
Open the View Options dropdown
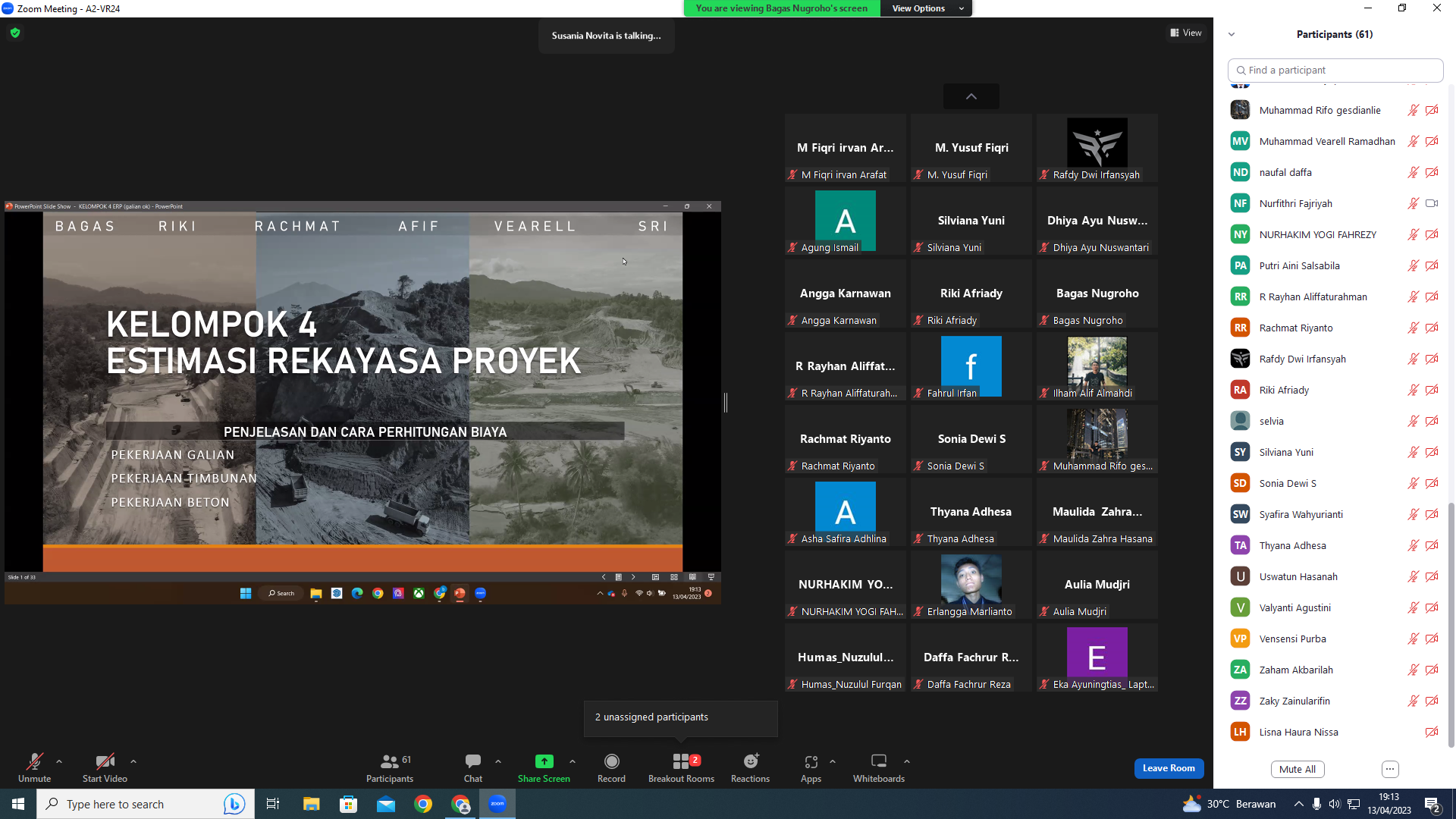tap(926, 8)
